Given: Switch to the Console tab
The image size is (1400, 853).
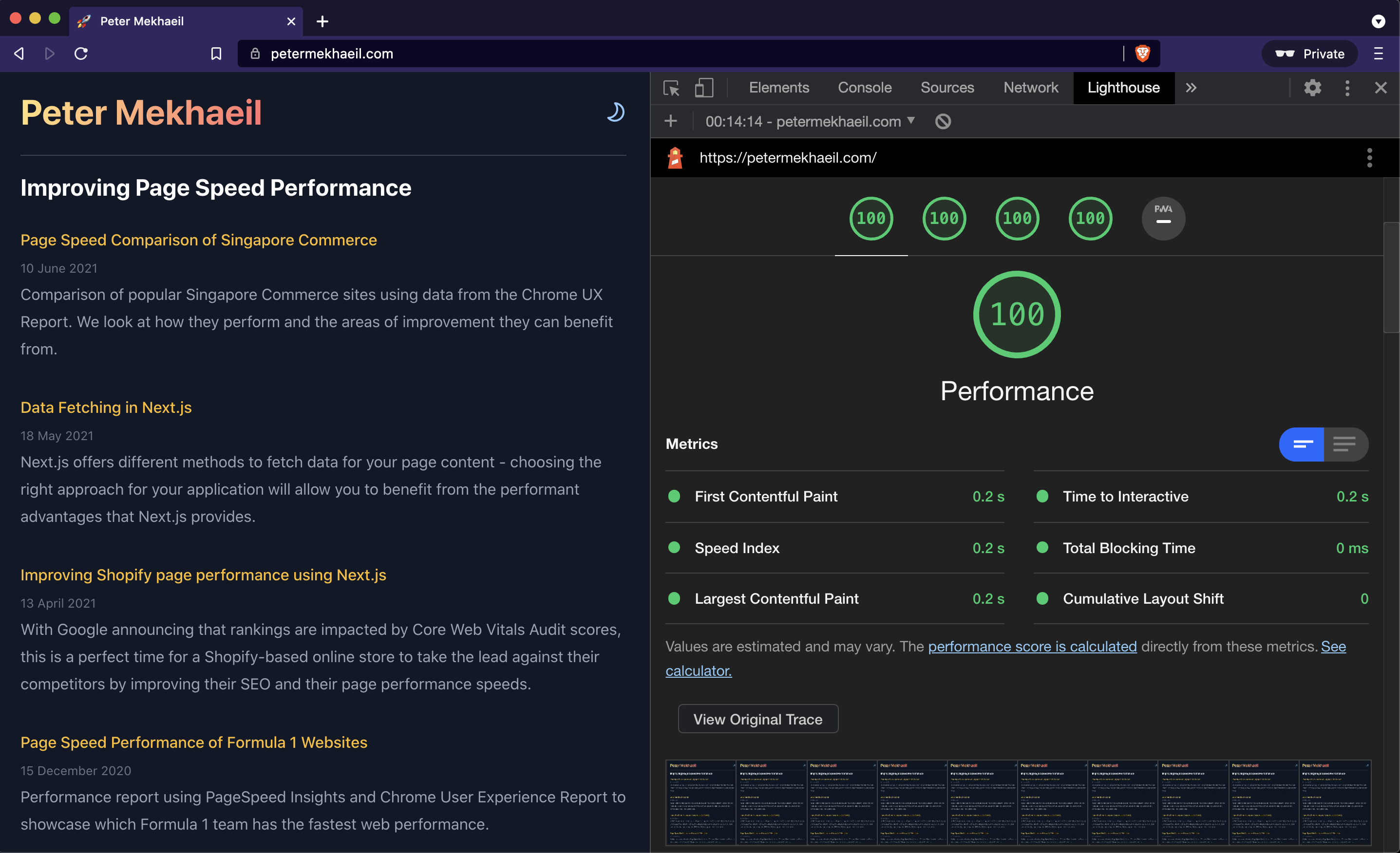Looking at the screenshot, I should (x=864, y=88).
